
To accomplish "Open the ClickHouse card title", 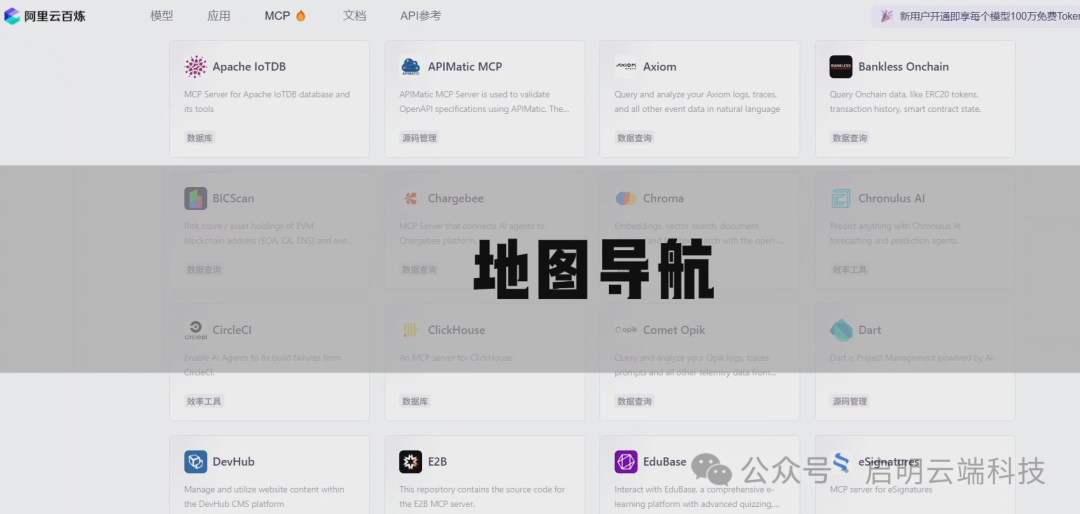I will point(457,330).
